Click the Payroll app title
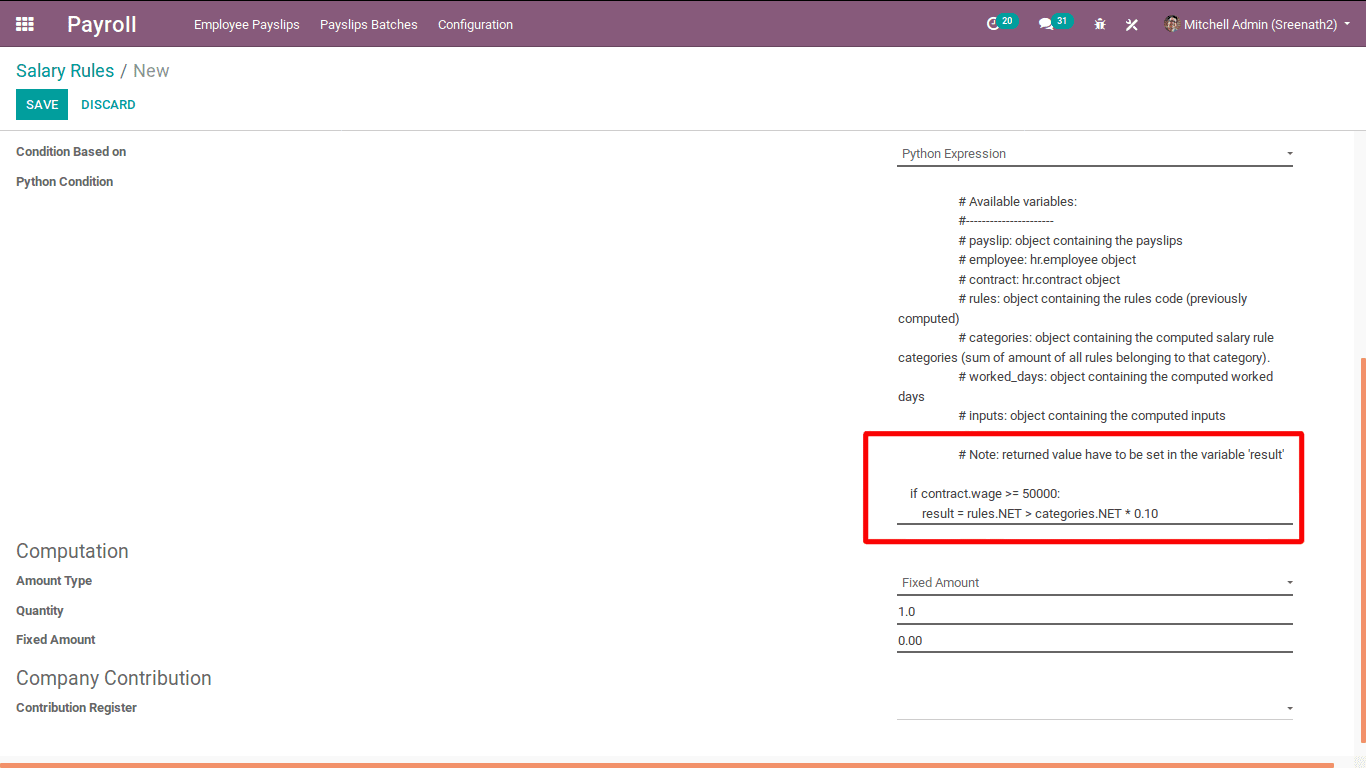This screenshot has height=768, width=1366. [x=102, y=24]
